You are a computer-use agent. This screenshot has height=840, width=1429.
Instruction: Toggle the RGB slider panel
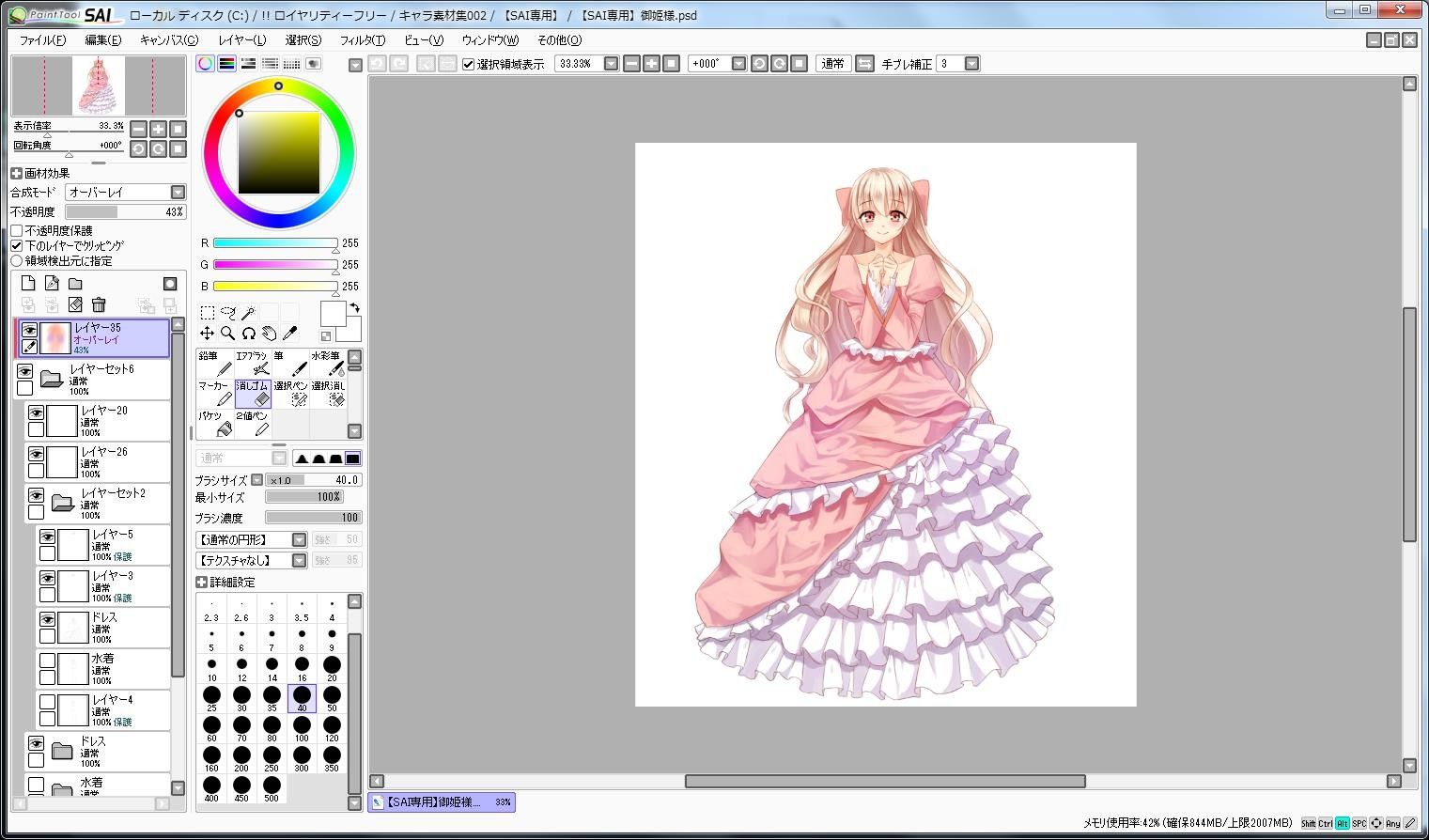pyautogui.click(x=226, y=64)
